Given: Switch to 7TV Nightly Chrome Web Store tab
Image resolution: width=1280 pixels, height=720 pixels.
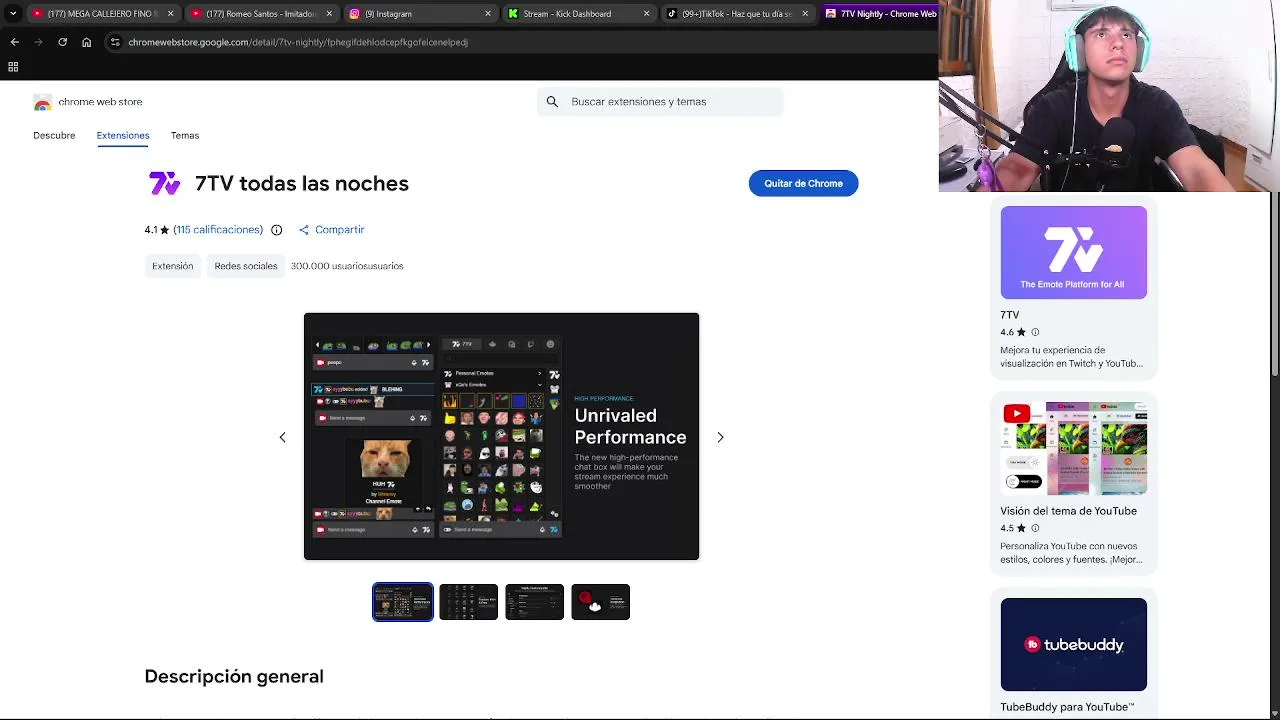Looking at the screenshot, I should [x=880, y=14].
